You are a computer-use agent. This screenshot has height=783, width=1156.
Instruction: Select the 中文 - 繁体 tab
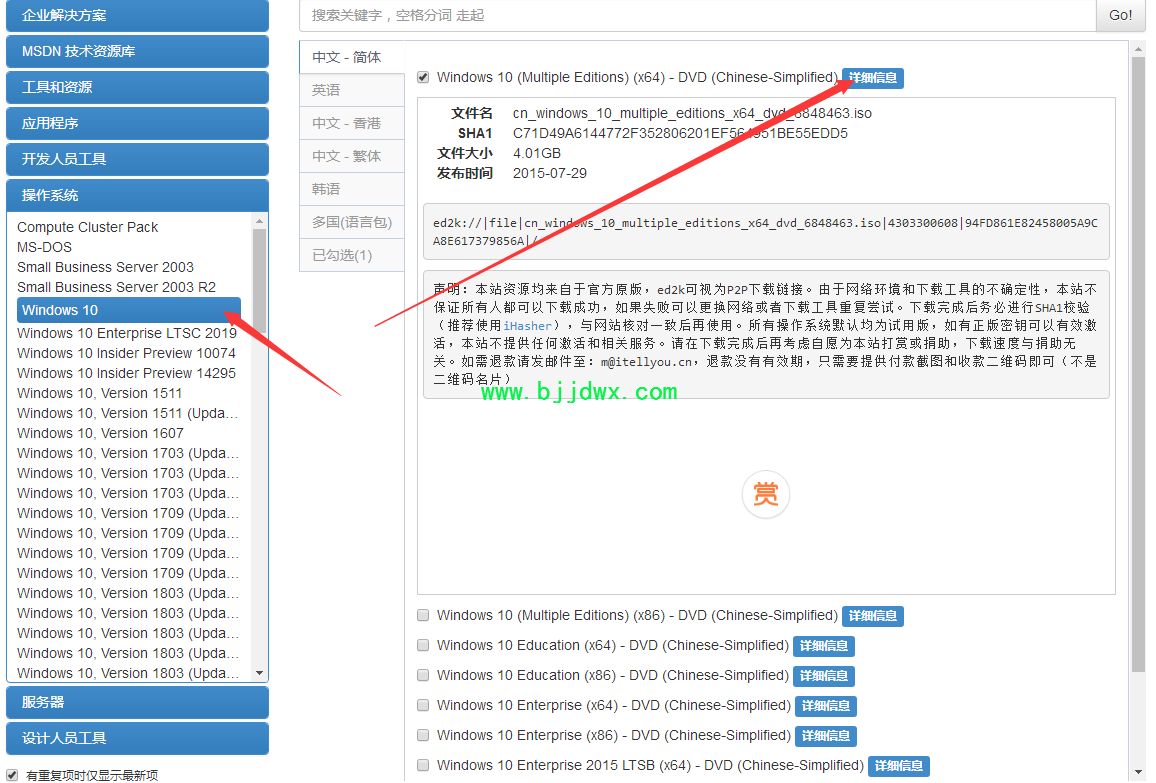(352, 156)
